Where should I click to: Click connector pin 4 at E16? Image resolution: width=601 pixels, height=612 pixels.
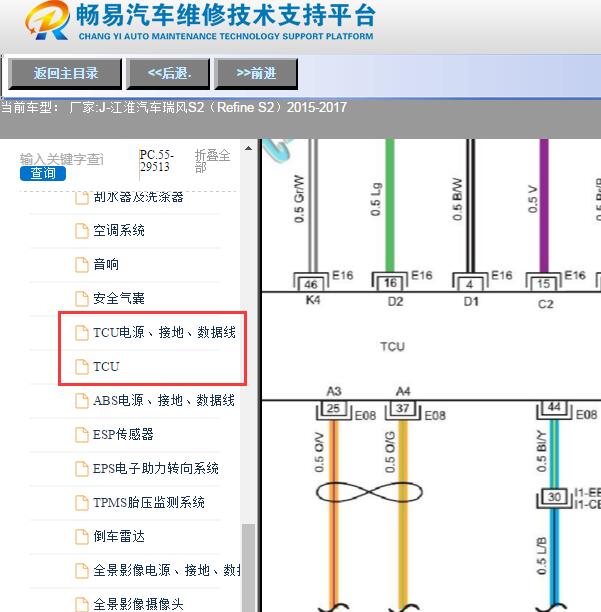pos(469,284)
